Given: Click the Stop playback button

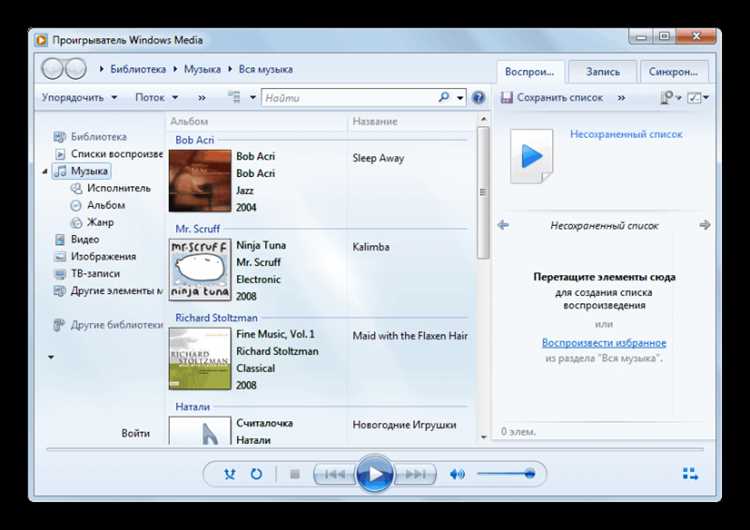Looking at the screenshot, I should 295,474.
